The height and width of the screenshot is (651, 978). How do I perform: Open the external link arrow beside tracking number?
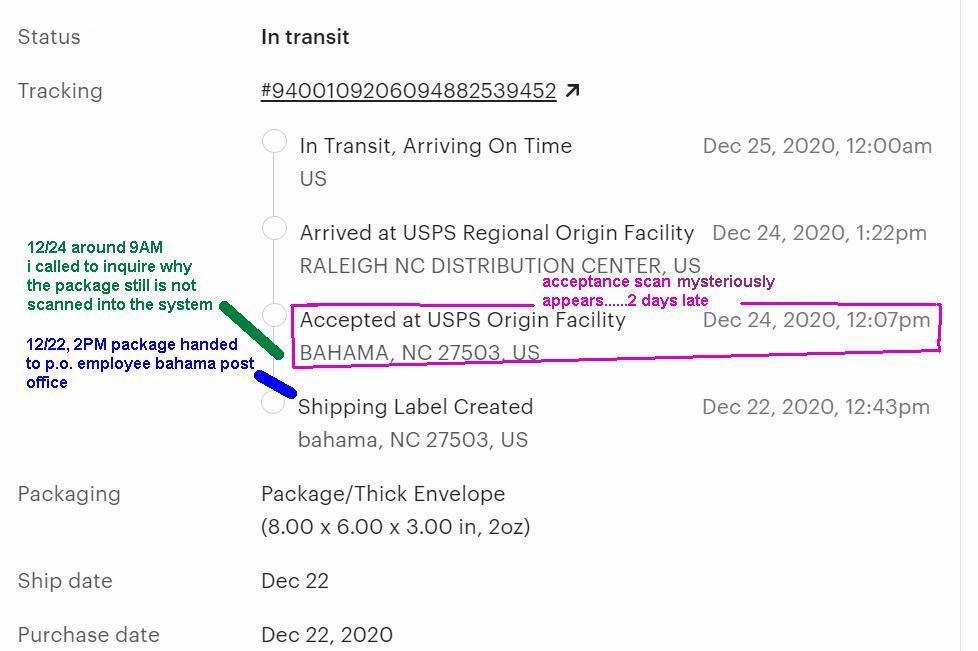572,91
